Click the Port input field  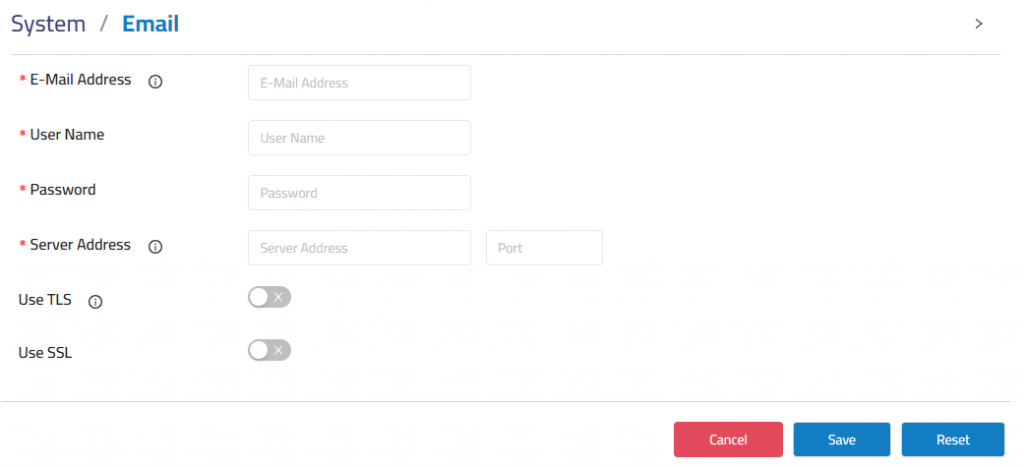[x=544, y=248]
